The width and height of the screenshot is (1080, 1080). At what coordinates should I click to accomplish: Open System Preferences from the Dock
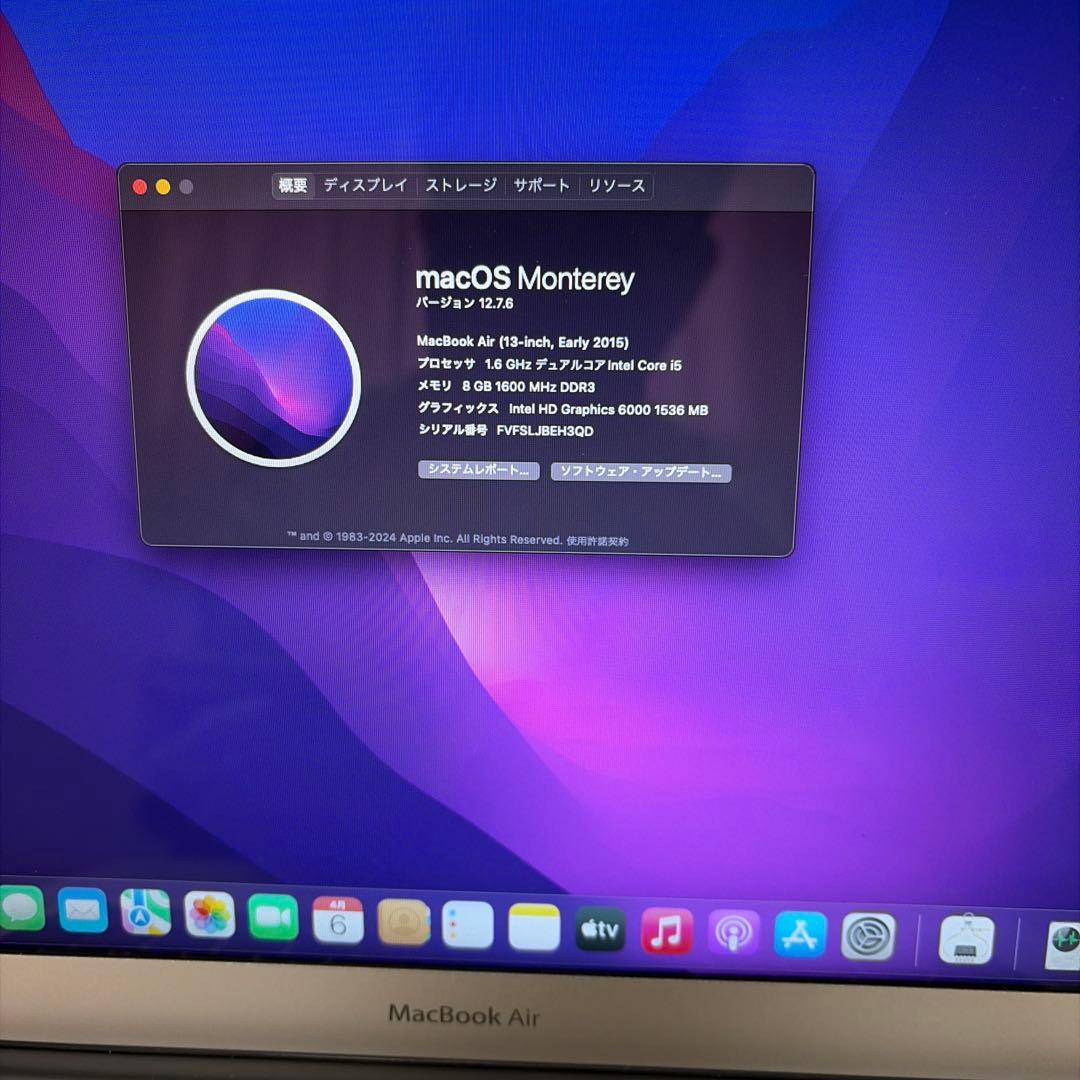865,935
